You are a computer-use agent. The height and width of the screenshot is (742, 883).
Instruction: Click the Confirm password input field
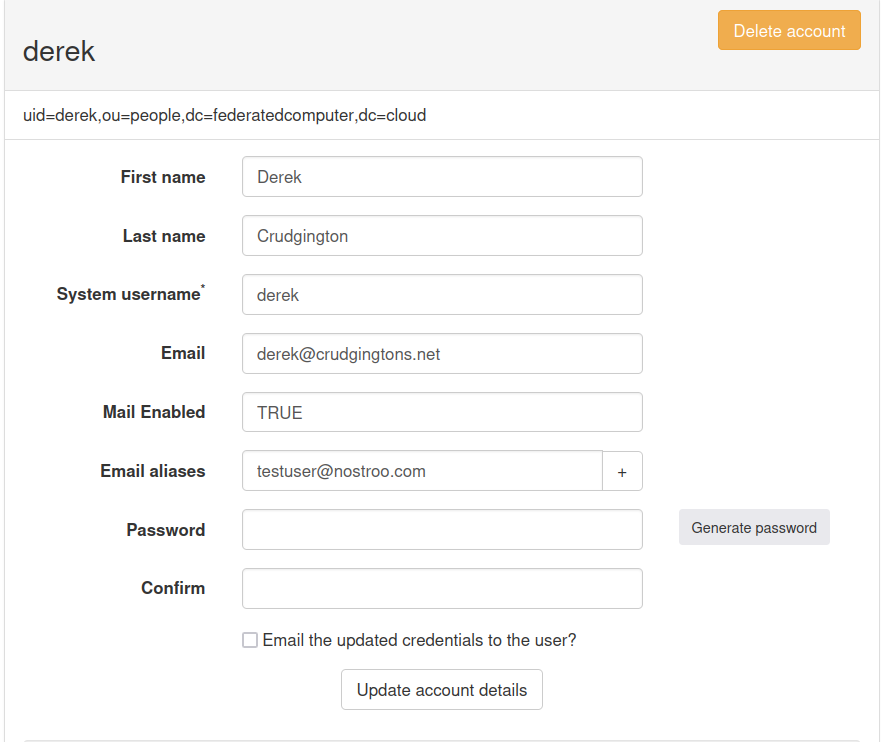(x=442, y=589)
